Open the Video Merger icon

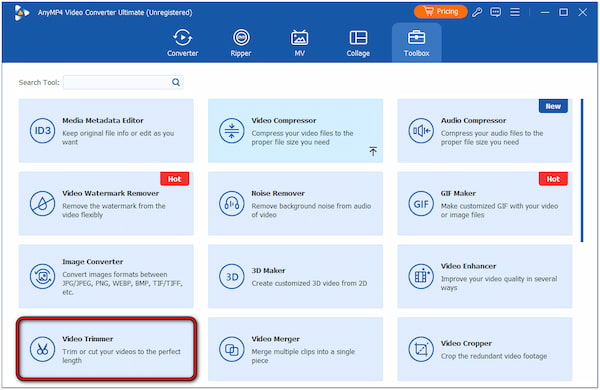point(232,349)
